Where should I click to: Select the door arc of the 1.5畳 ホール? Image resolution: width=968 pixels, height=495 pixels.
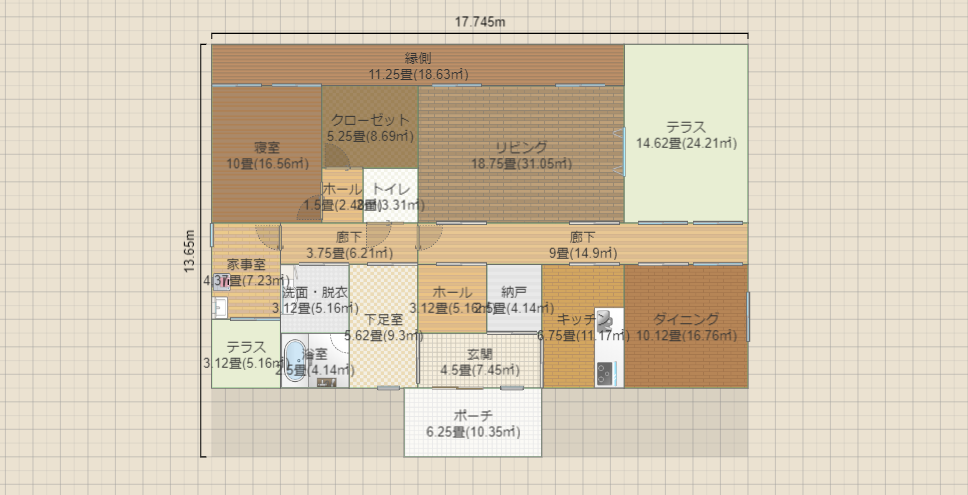point(310,209)
